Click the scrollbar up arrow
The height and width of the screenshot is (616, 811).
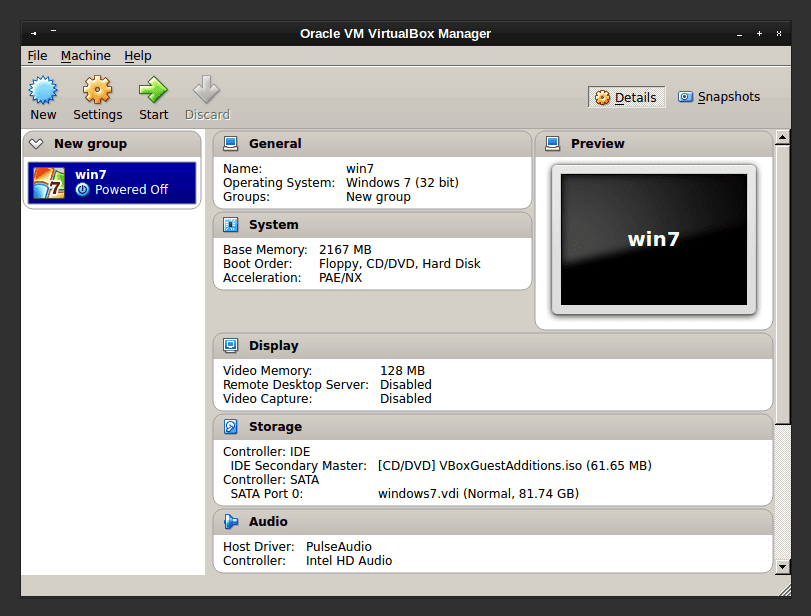point(782,138)
